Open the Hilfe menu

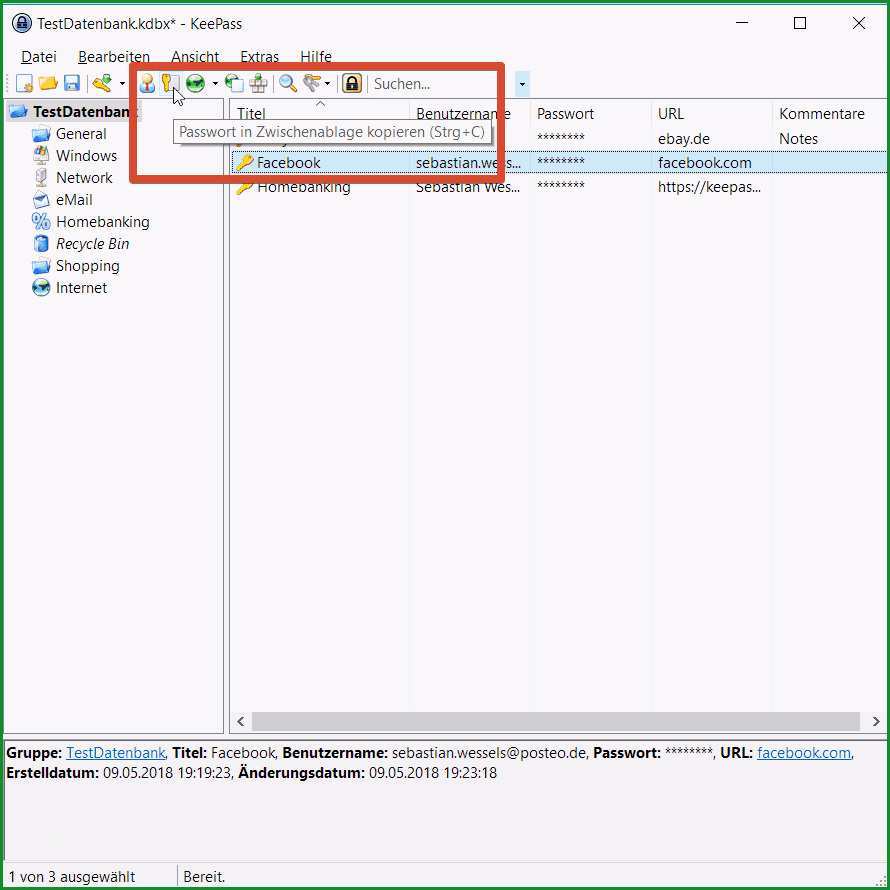tap(316, 57)
